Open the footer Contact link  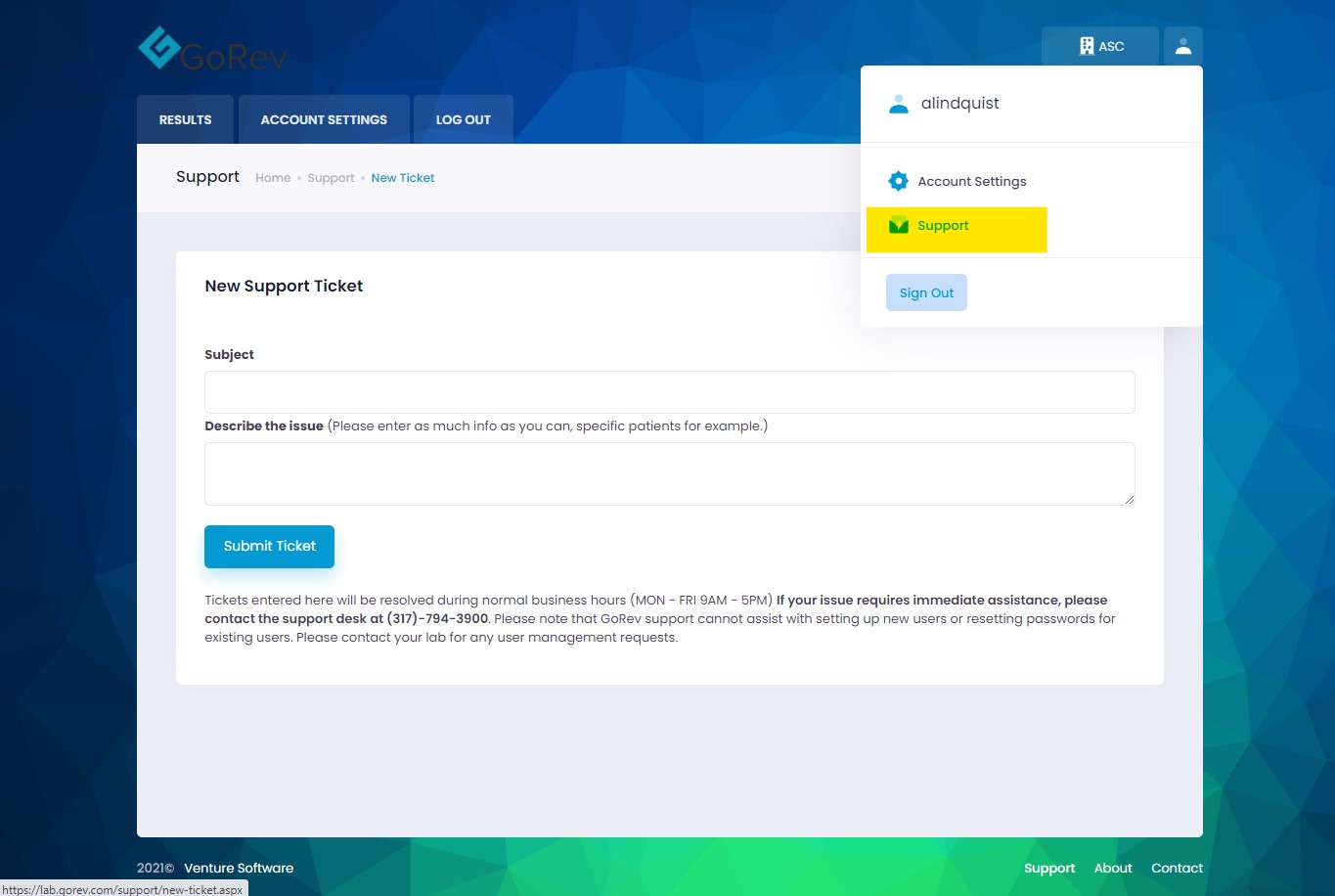pos(1177,868)
